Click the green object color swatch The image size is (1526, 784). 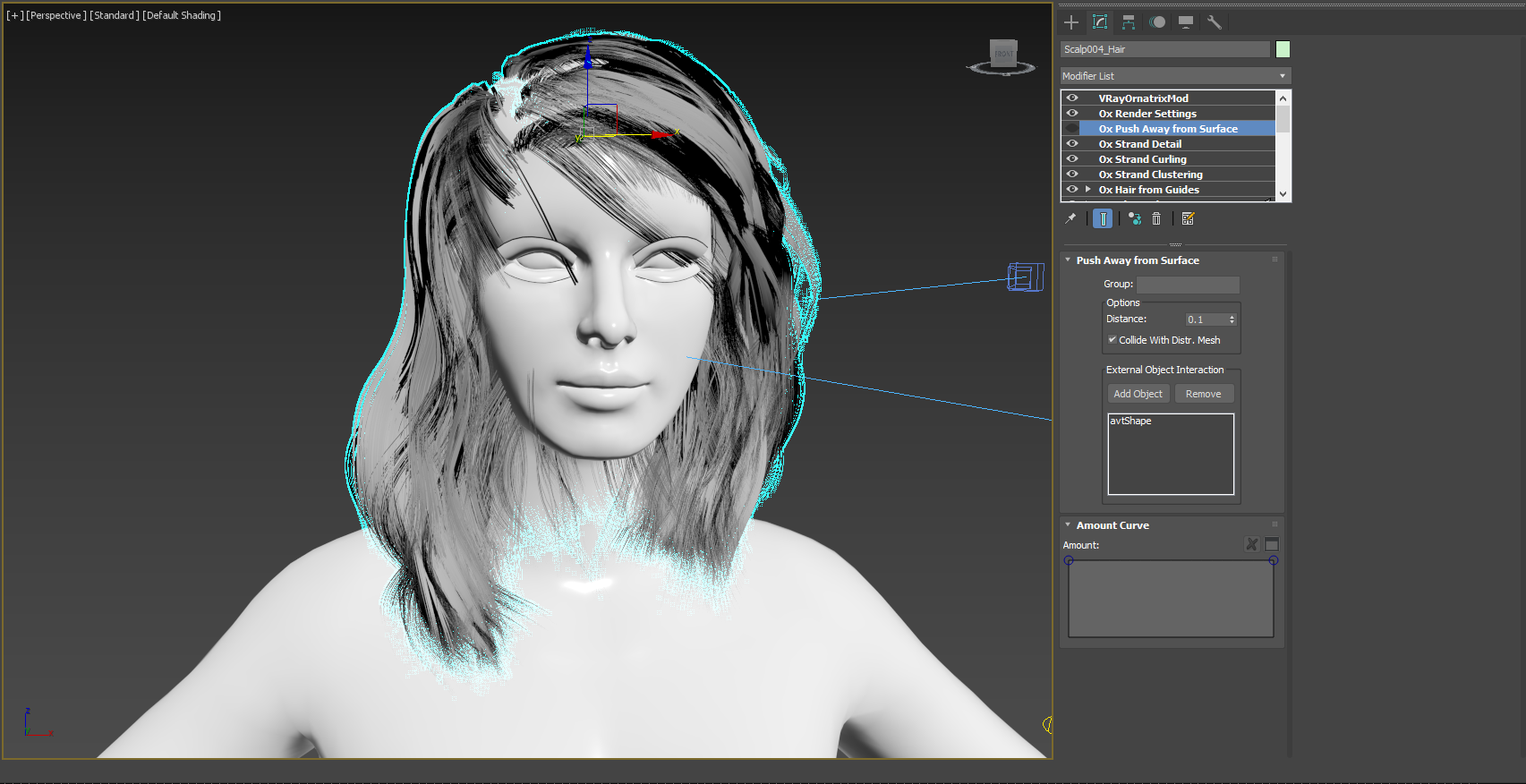point(1283,49)
